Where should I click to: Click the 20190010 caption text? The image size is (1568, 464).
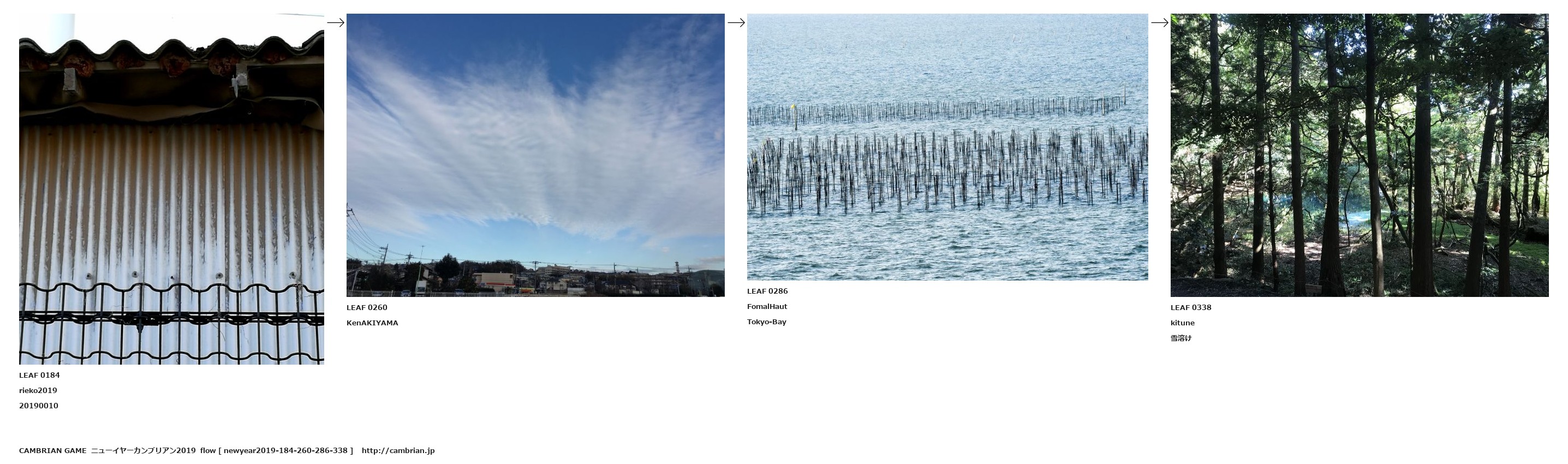tap(39, 406)
